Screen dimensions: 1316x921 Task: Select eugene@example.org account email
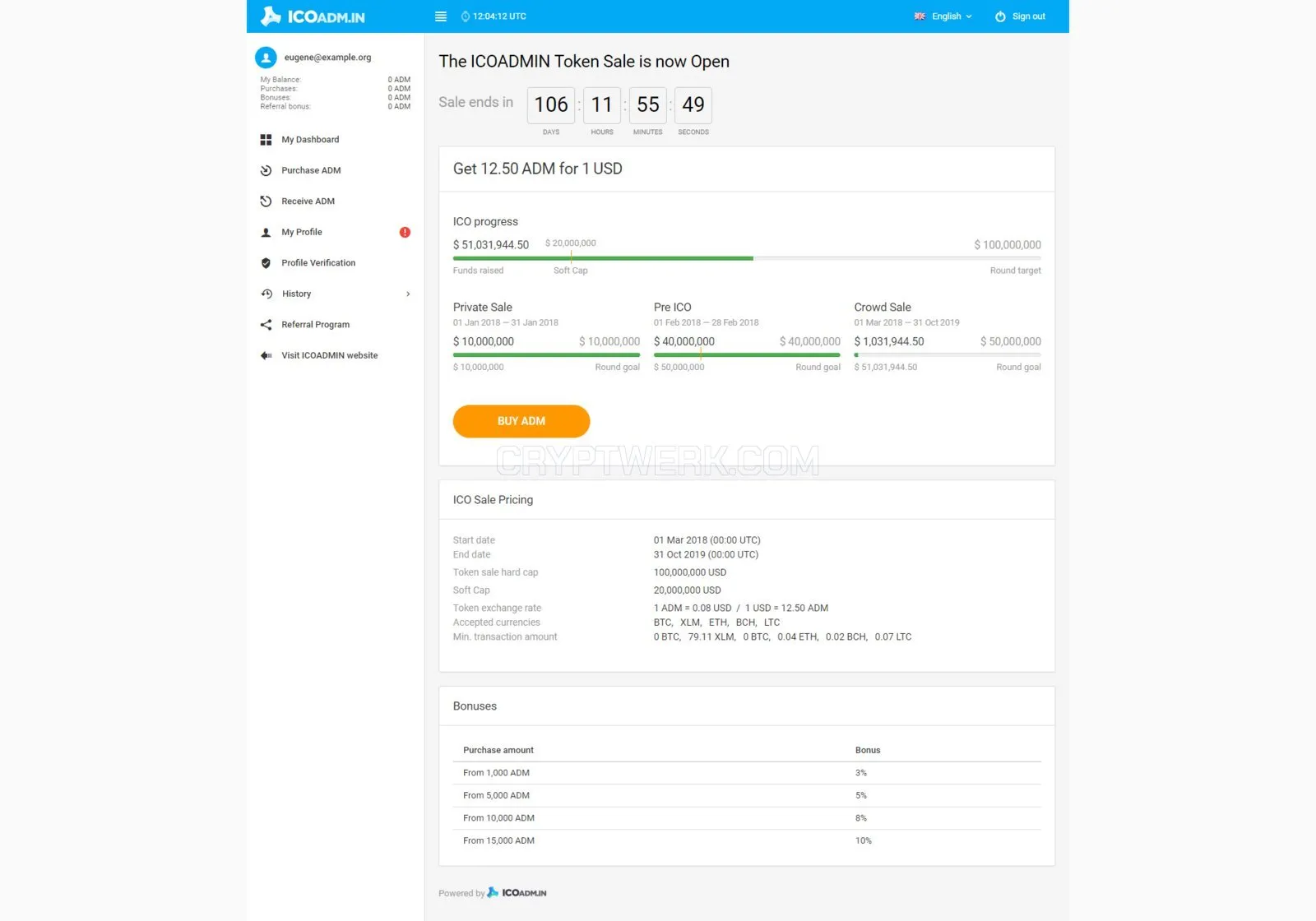pos(327,58)
